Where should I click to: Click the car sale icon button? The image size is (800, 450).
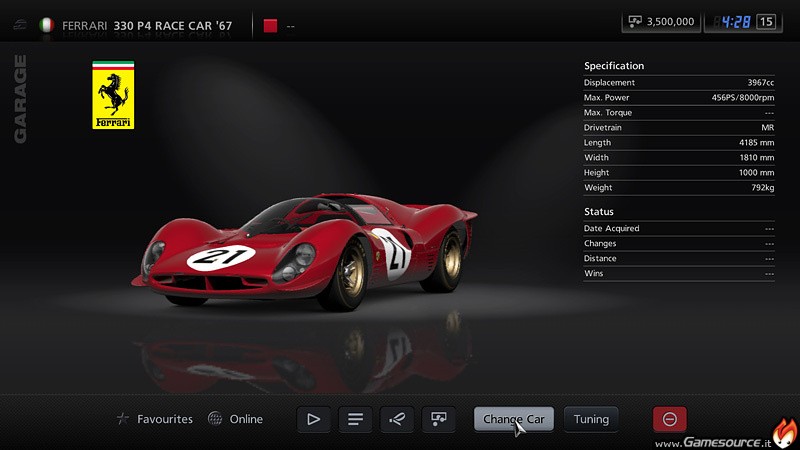click(x=437, y=419)
